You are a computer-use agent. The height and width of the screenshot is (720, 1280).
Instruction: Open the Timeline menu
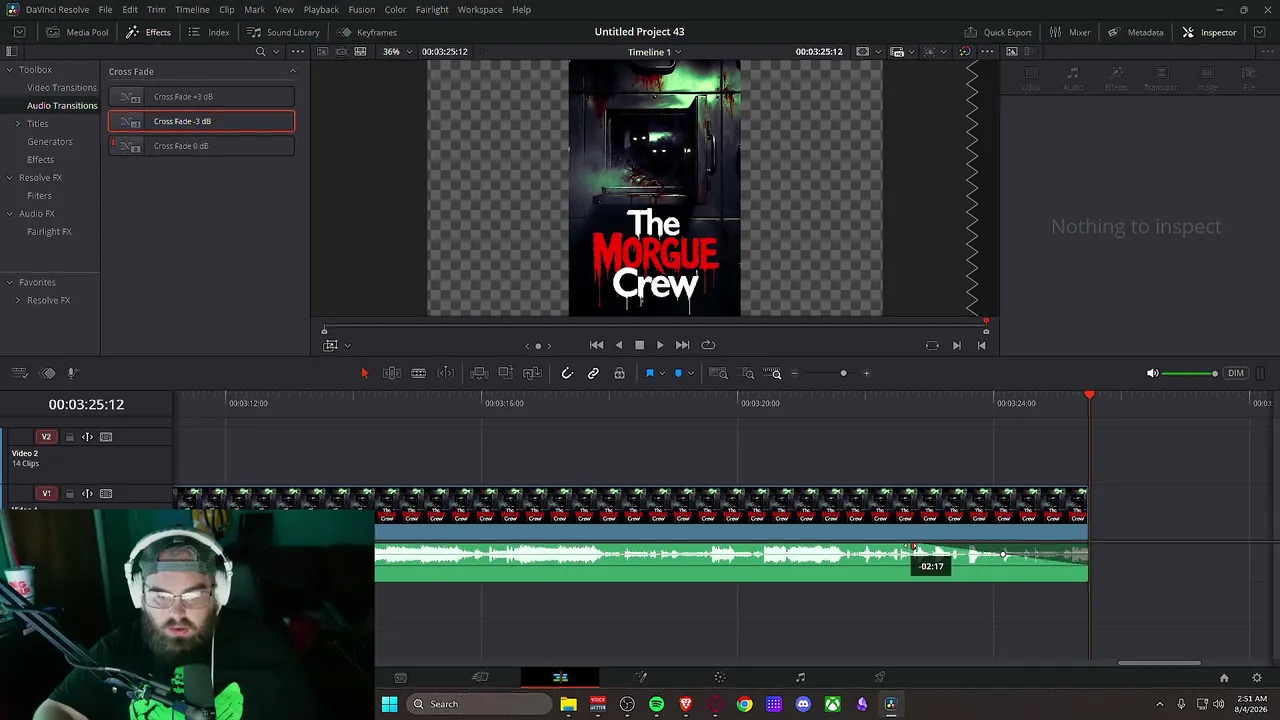[192, 10]
